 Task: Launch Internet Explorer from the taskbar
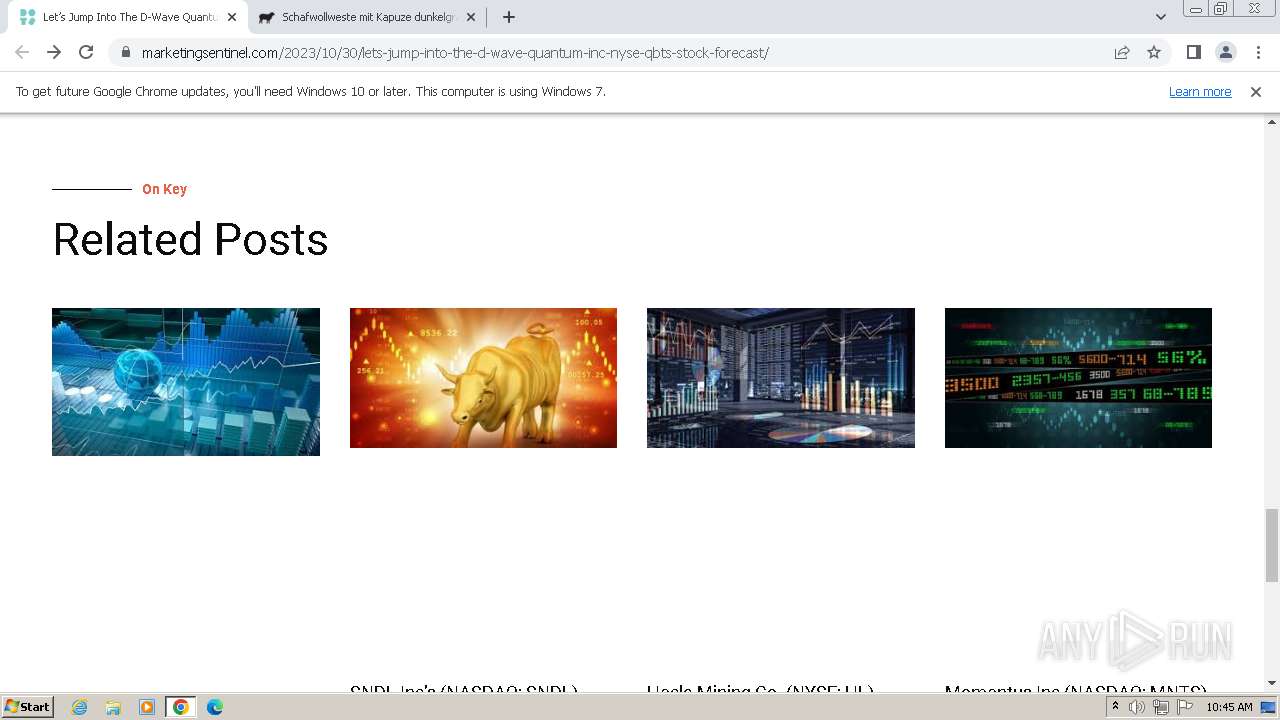pos(80,707)
